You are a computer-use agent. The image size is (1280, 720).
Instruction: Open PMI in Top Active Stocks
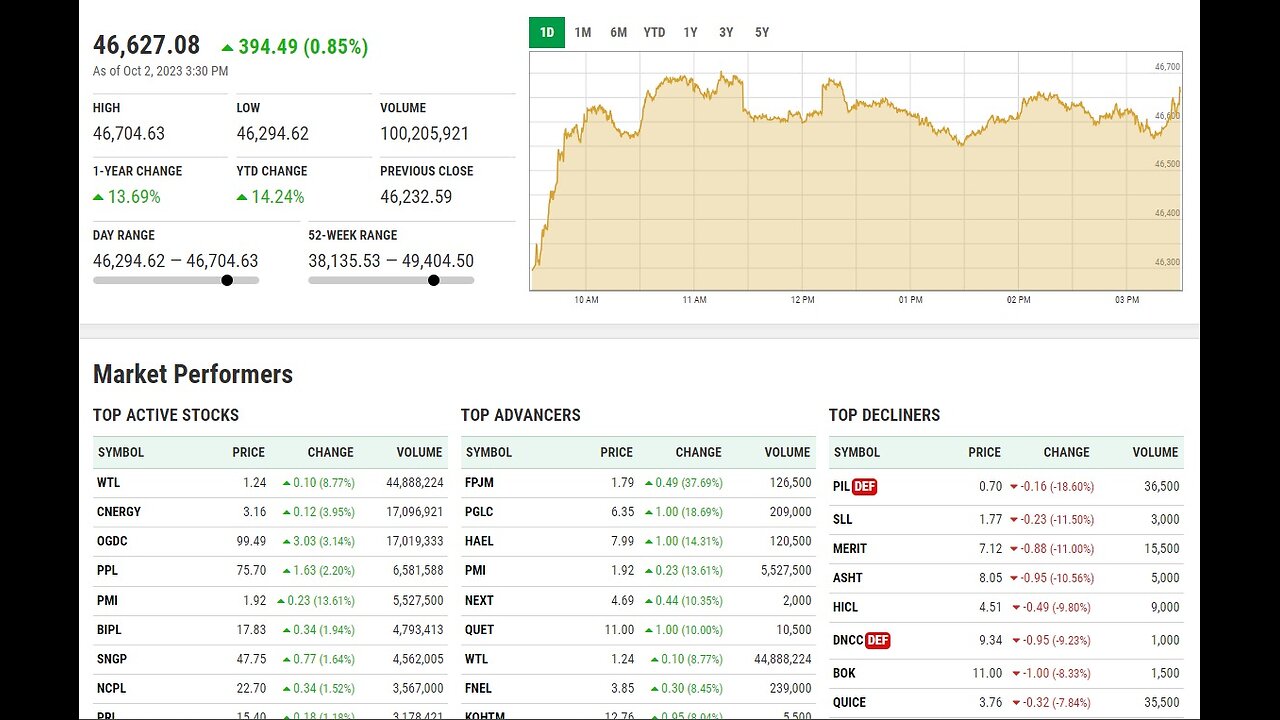[x=108, y=600]
